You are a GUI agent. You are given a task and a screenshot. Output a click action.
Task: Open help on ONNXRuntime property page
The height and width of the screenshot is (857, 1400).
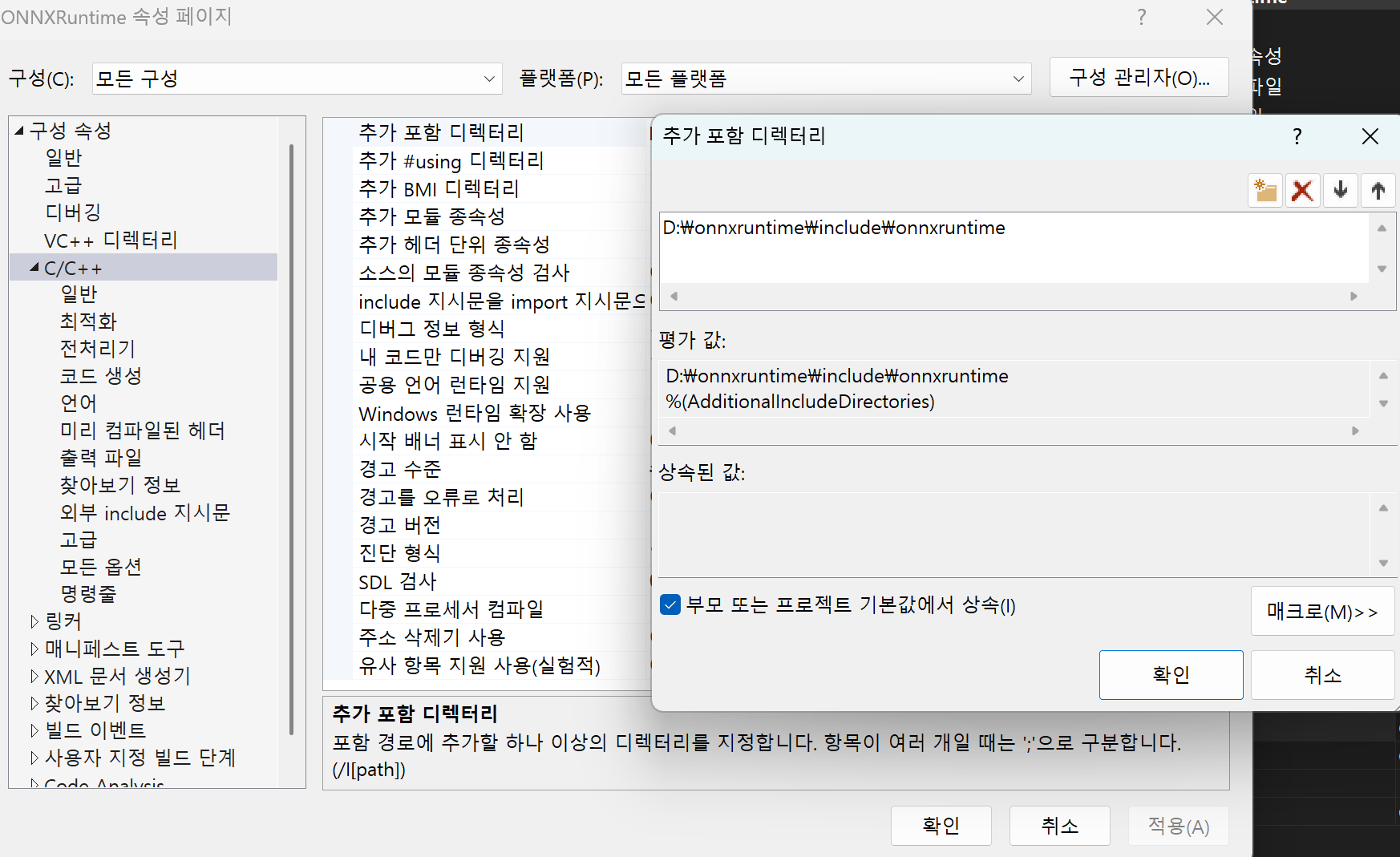1142,17
